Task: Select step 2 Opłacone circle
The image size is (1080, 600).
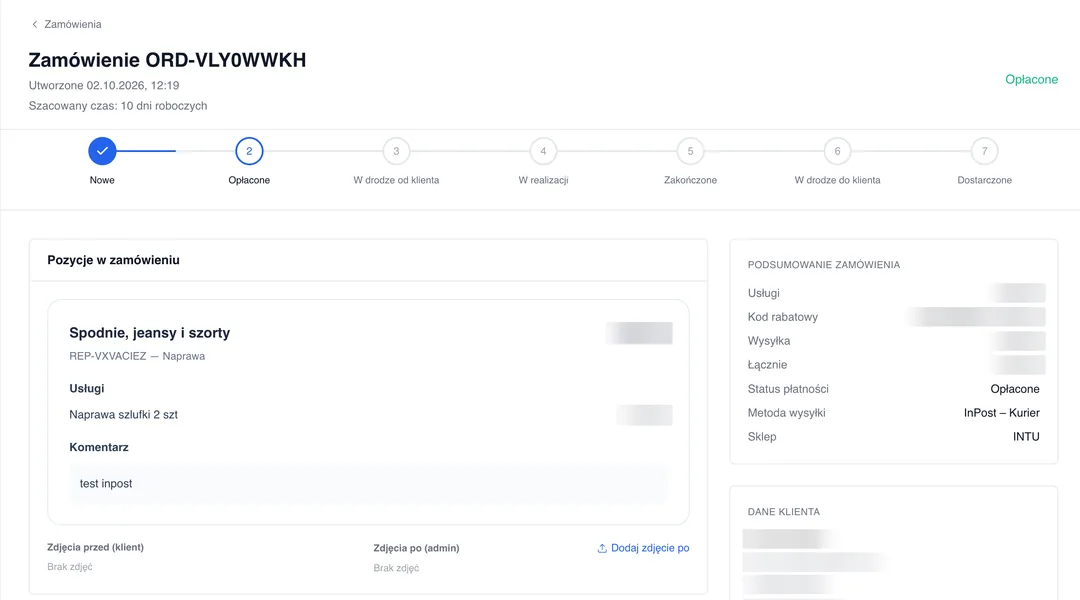Action: (249, 151)
